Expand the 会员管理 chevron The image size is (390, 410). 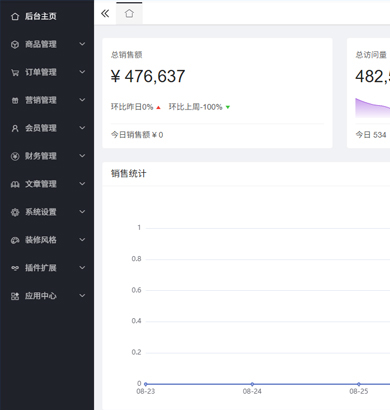(82, 128)
